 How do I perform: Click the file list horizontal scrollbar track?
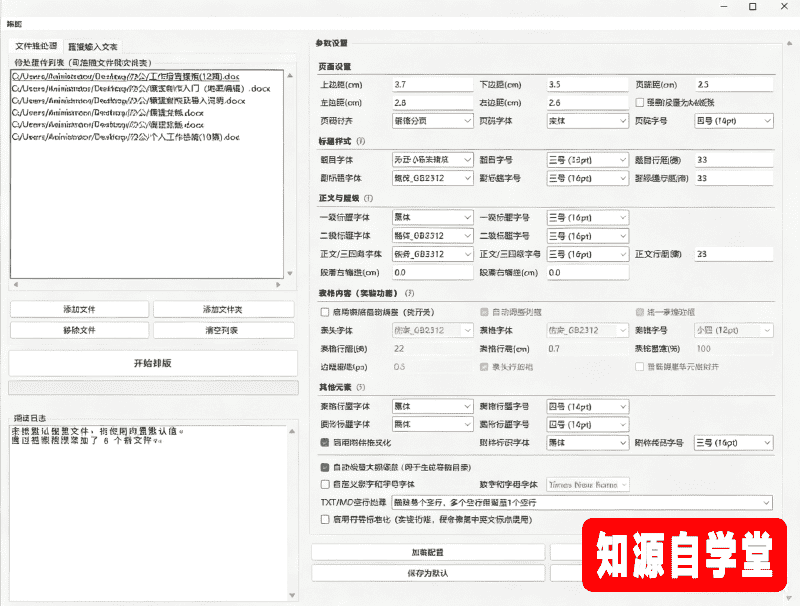pos(147,285)
